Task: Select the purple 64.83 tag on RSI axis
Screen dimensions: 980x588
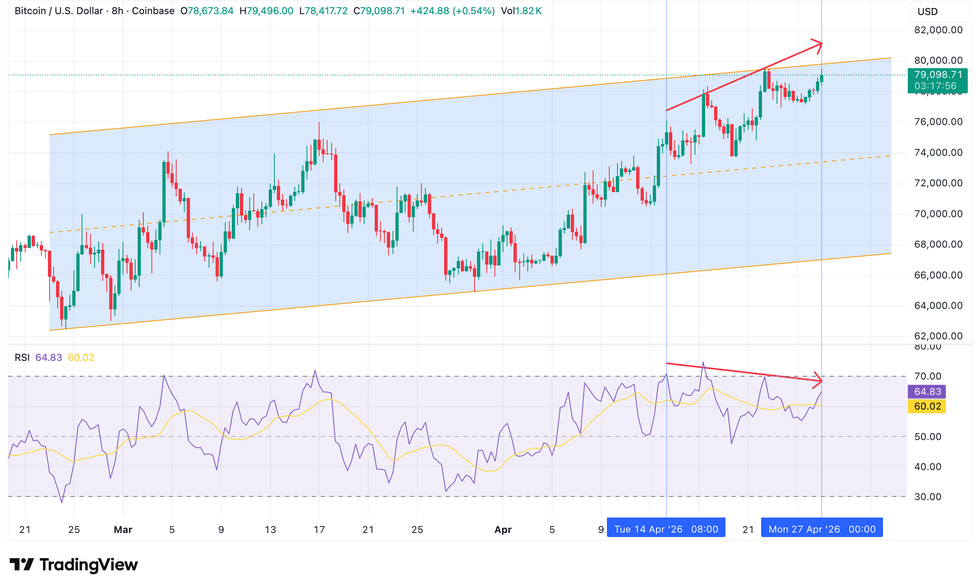Action: coord(936,392)
